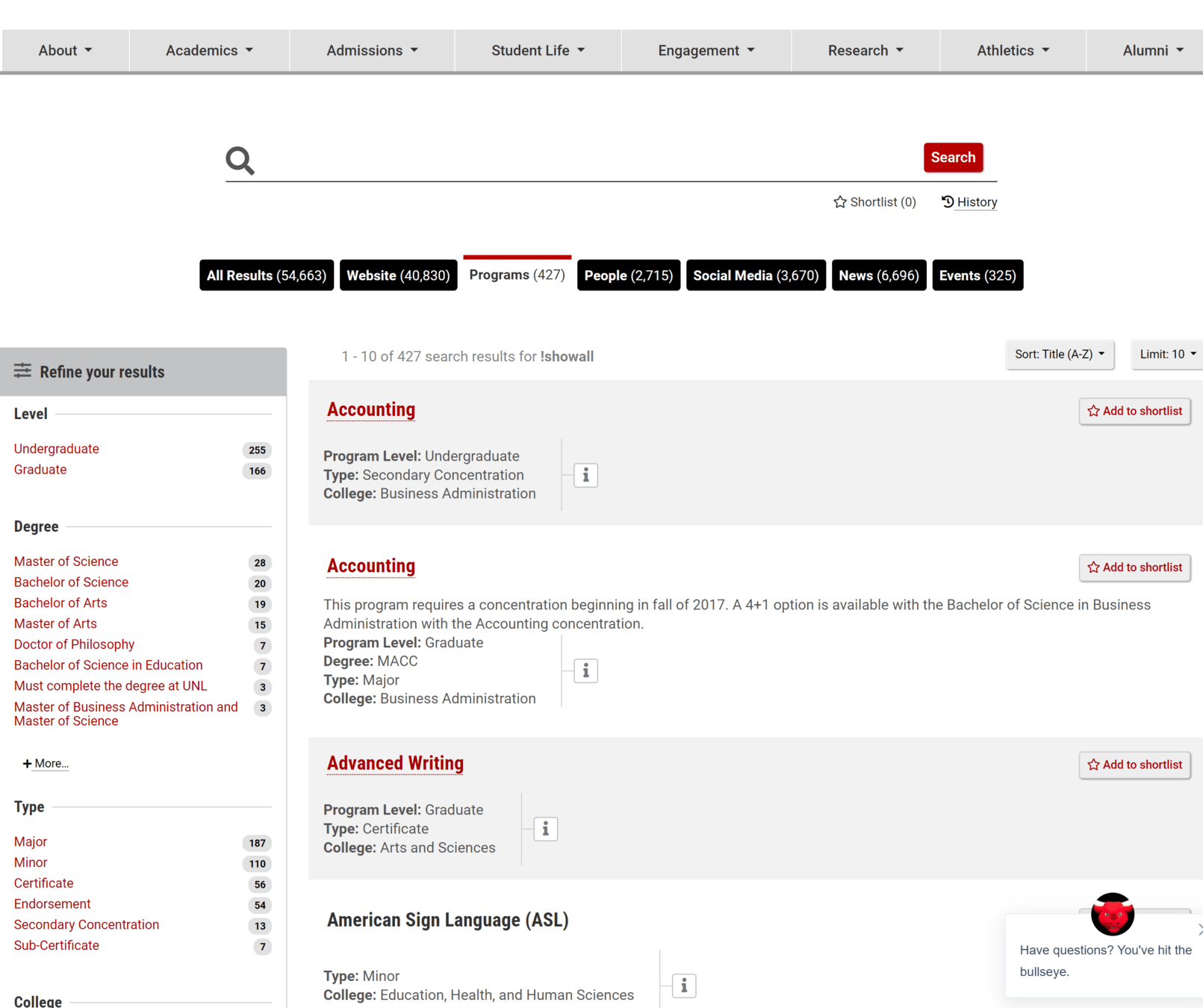The width and height of the screenshot is (1203, 1008).
Task: Add graduate Accounting program to shortlist
Action: click(1134, 567)
